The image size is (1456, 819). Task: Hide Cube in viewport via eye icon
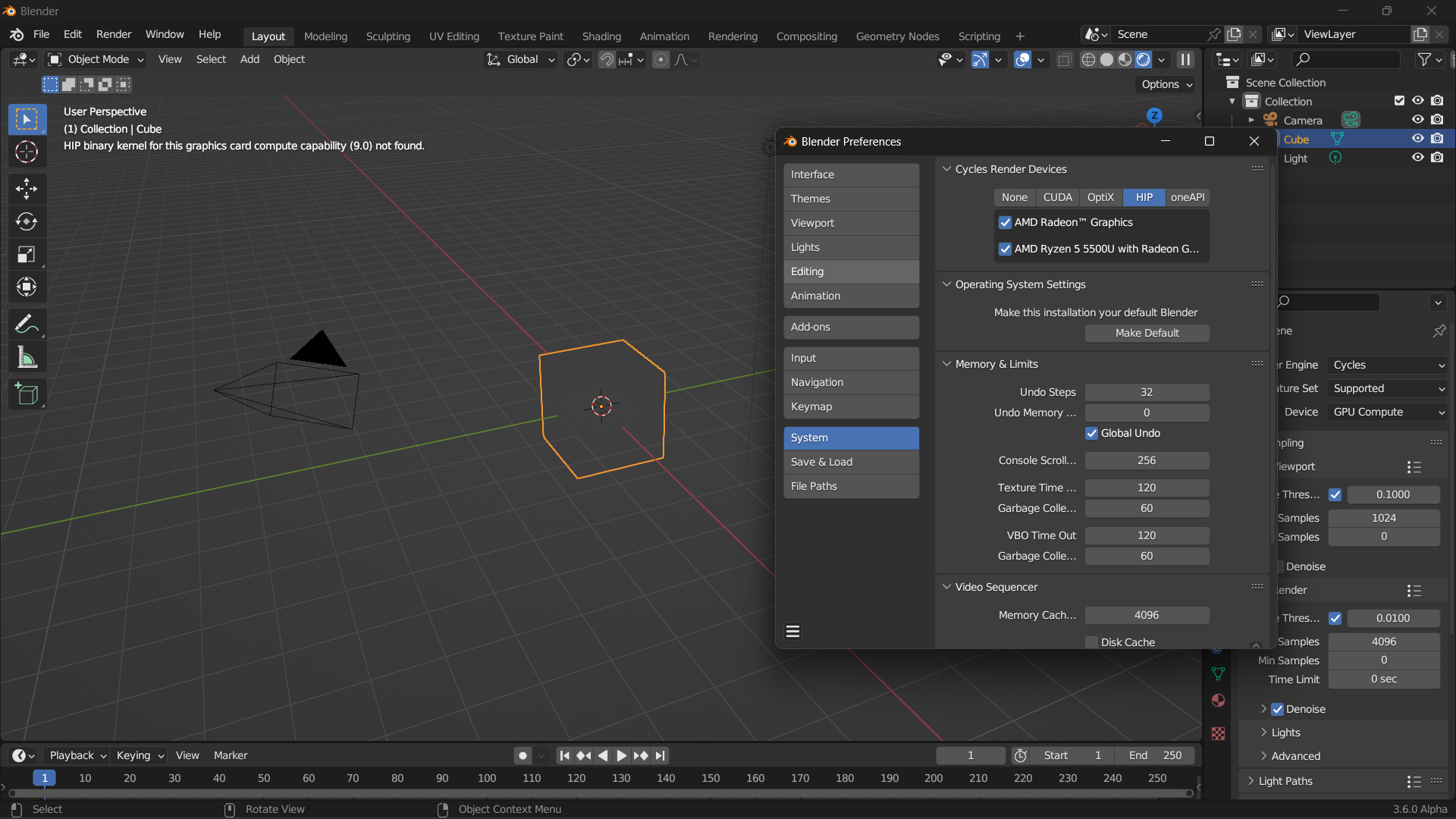click(1417, 139)
